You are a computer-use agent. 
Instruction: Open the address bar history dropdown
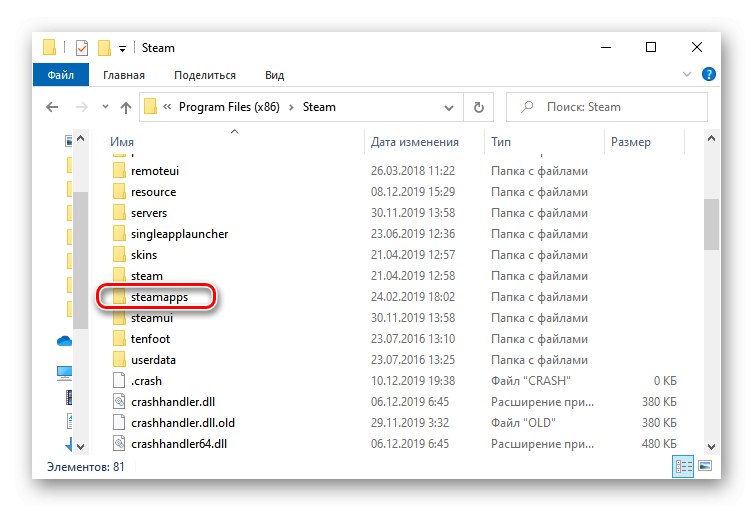(x=449, y=107)
